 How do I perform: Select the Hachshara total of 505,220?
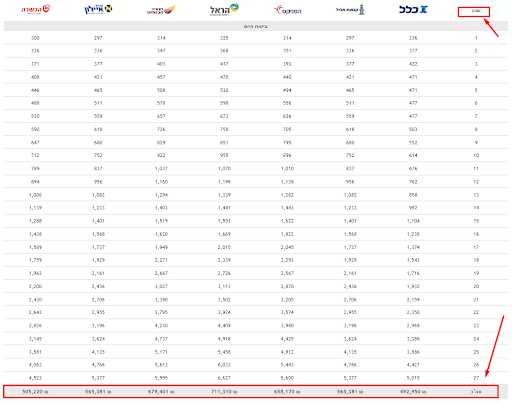point(35,391)
